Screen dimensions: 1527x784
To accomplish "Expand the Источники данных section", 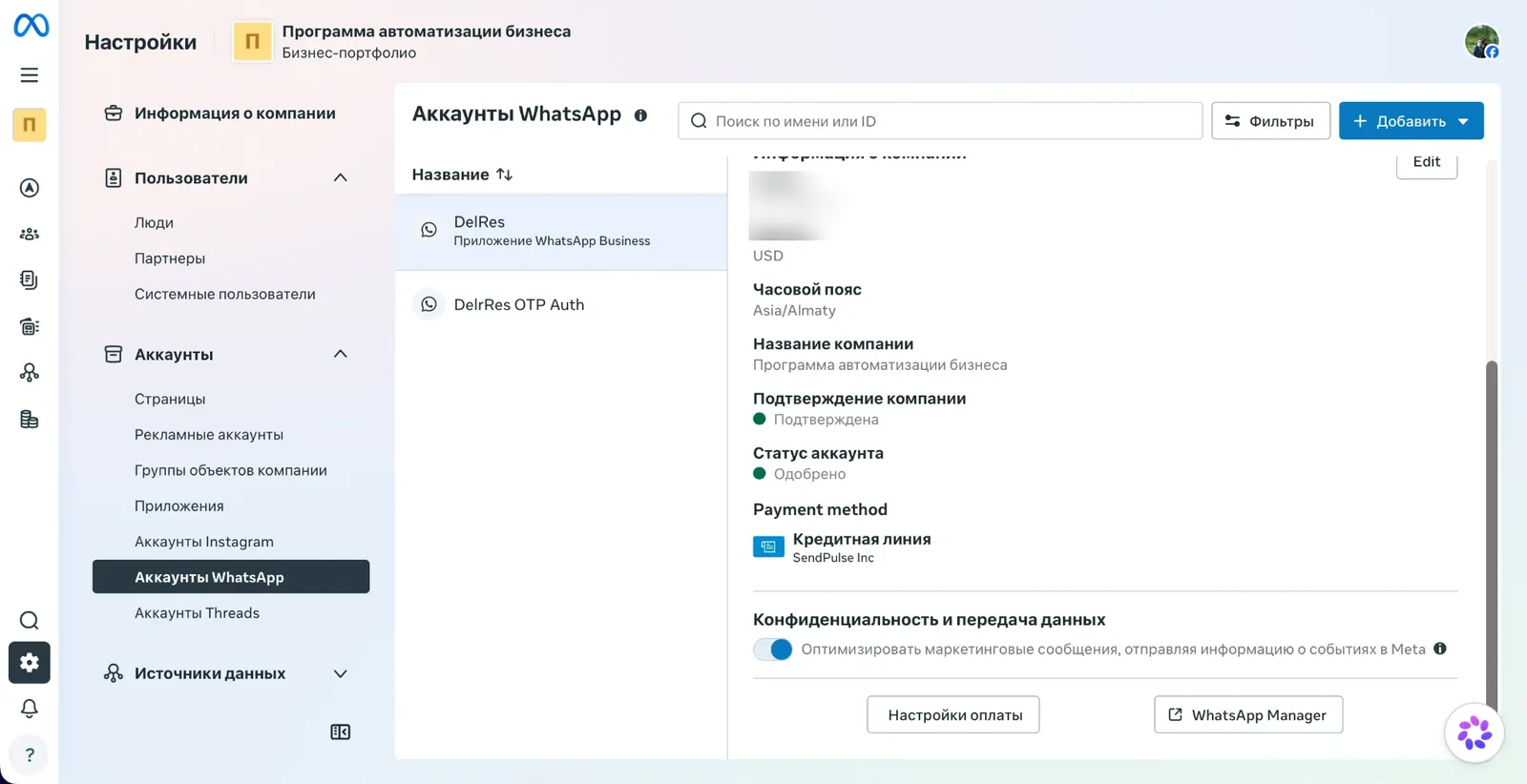I will click(x=341, y=673).
